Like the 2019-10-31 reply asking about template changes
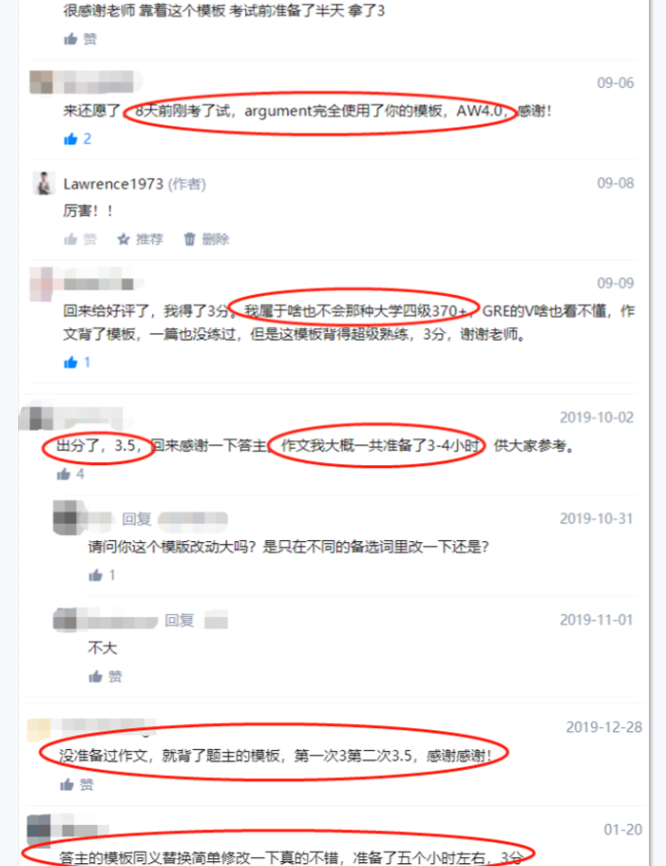Image resolution: width=666 pixels, height=866 pixels. (102, 575)
